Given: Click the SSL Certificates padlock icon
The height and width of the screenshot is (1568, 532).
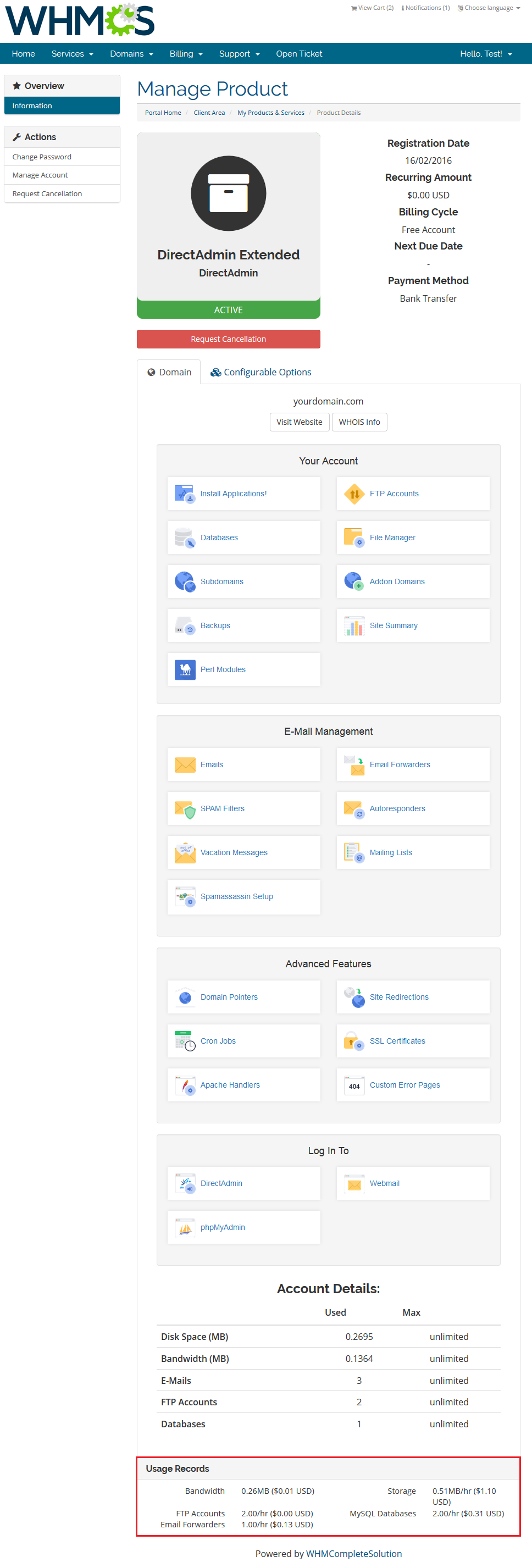Looking at the screenshot, I should [353, 1041].
